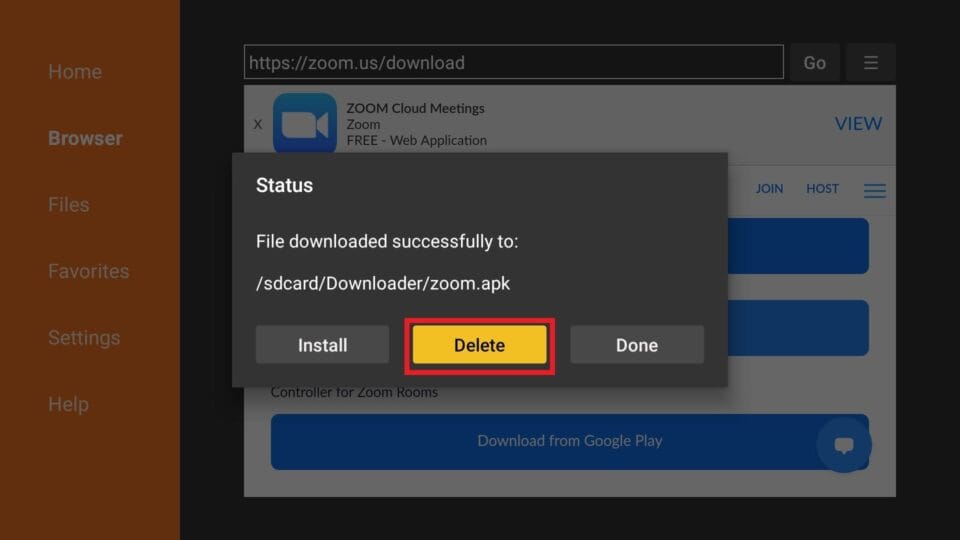Click the Delete button
Image resolution: width=960 pixels, height=540 pixels.
click(479, 345)
